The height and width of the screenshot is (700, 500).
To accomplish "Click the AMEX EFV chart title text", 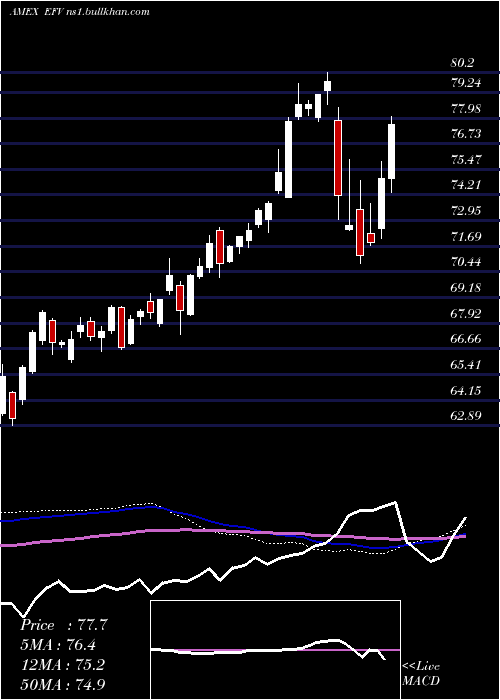I will click(x=79, y=12).
